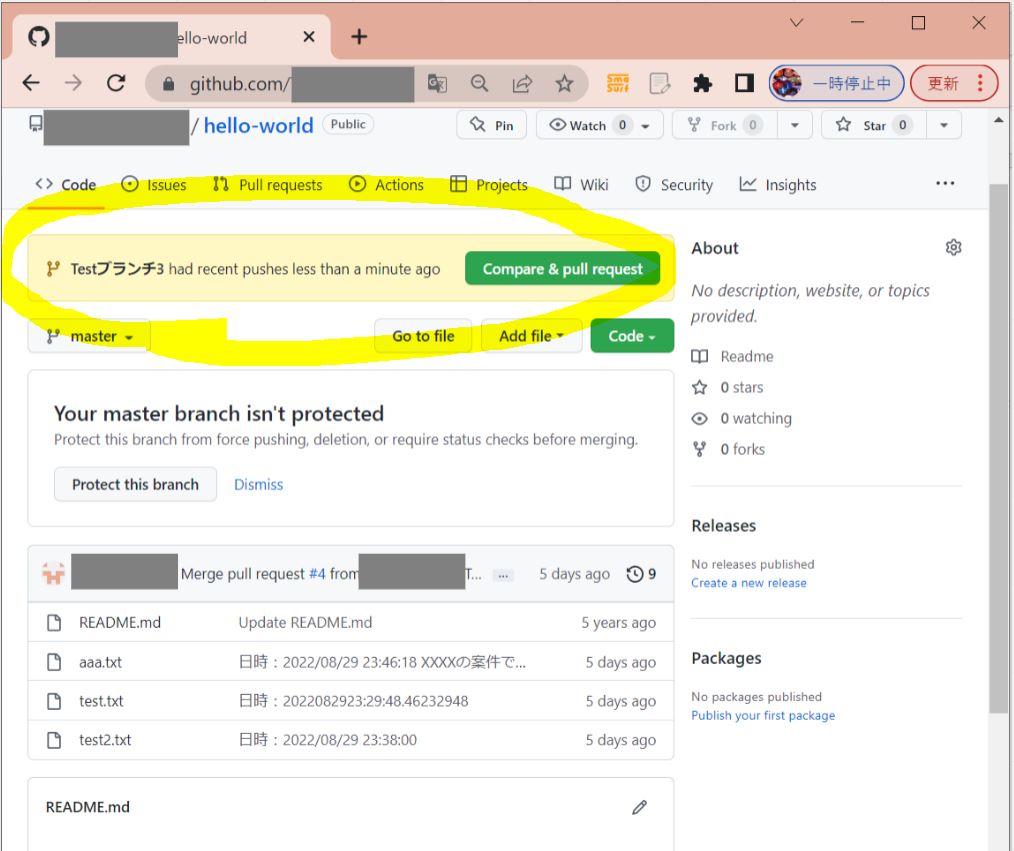This screenshot has height=851, width=1014.
Task: Click the About section settings gear icon
Action: point(953,248)
